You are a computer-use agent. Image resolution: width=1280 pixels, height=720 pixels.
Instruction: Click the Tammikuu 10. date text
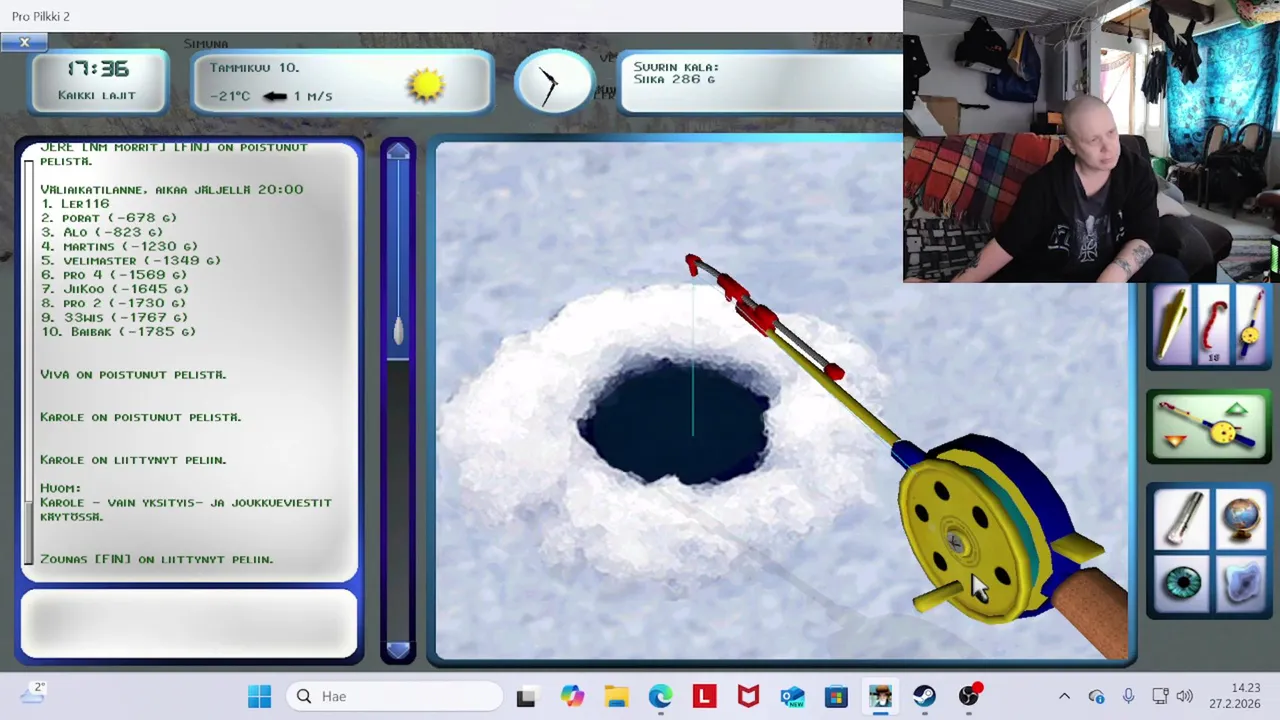point(254,67)
